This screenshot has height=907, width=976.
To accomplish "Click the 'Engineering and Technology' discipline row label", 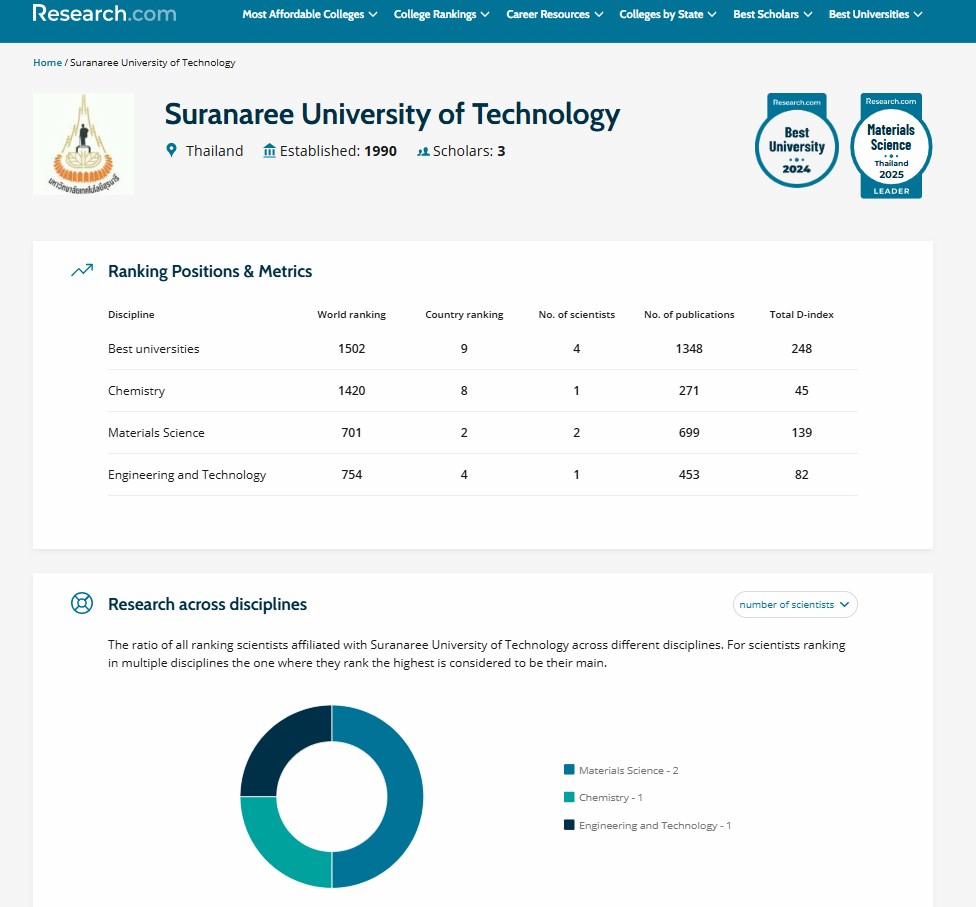I will click(x=187, y=475).
